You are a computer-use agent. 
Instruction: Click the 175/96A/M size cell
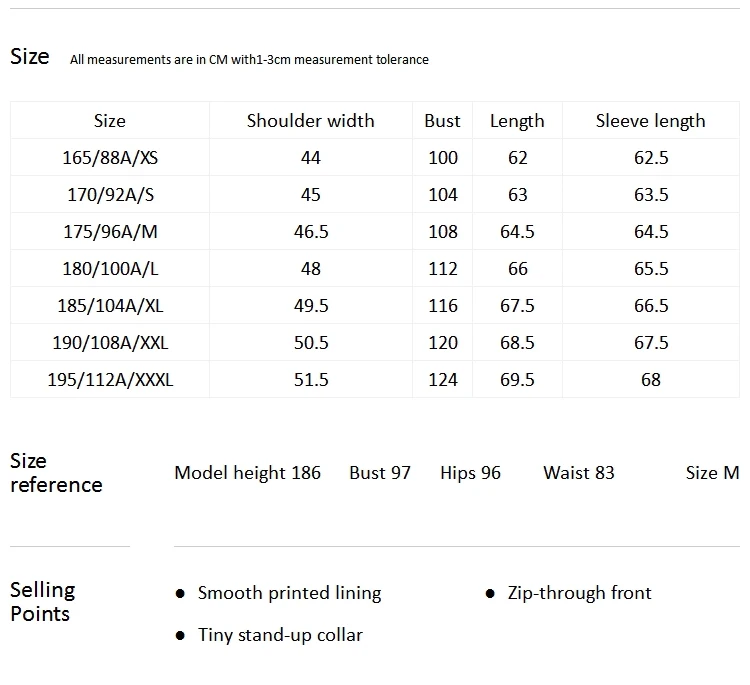click(110, 232)
